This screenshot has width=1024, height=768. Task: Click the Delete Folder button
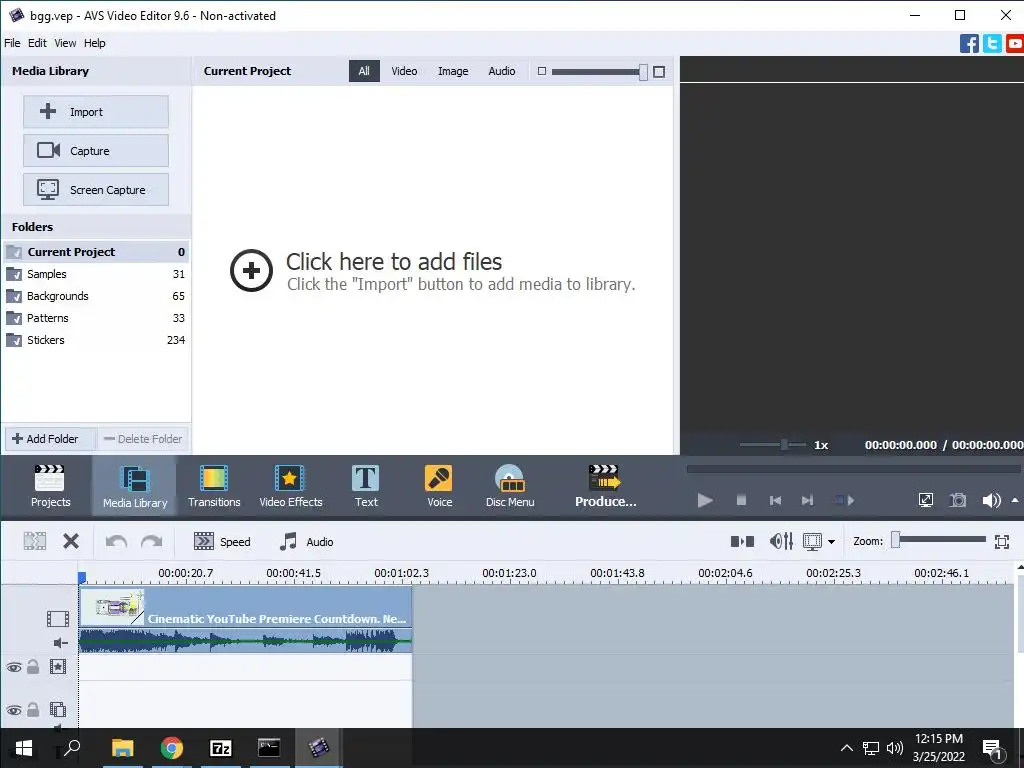tap(144, 439)
